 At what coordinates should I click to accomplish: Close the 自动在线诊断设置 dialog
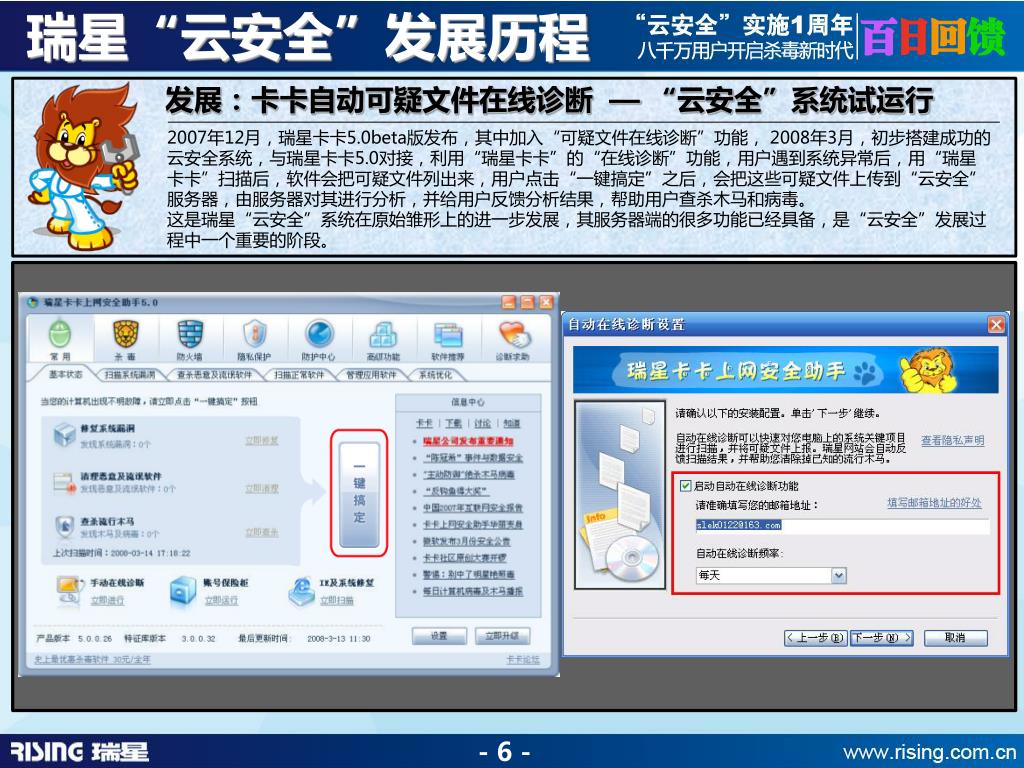[x=996, y=325]
